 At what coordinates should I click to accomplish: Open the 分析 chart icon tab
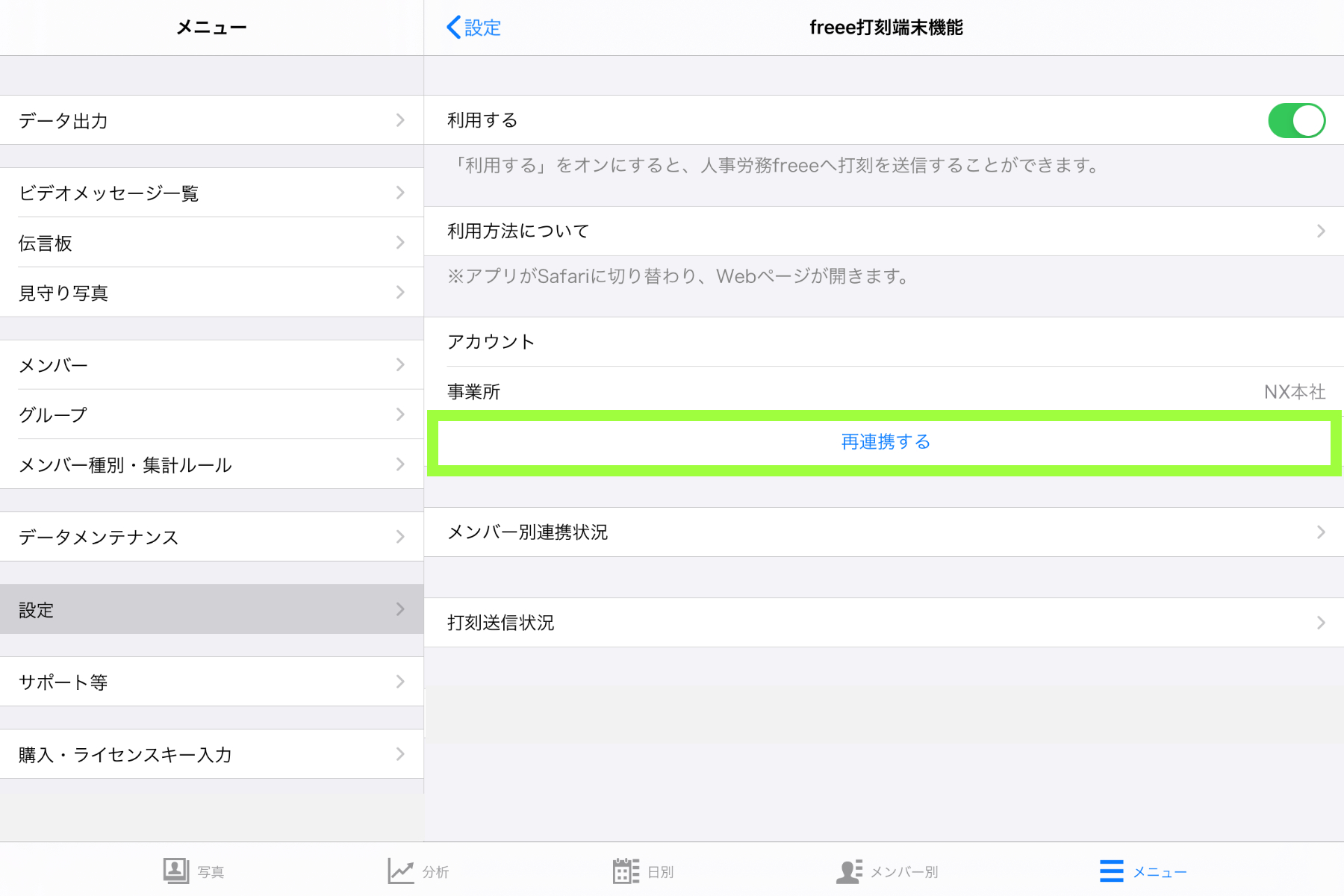(401, 871)
